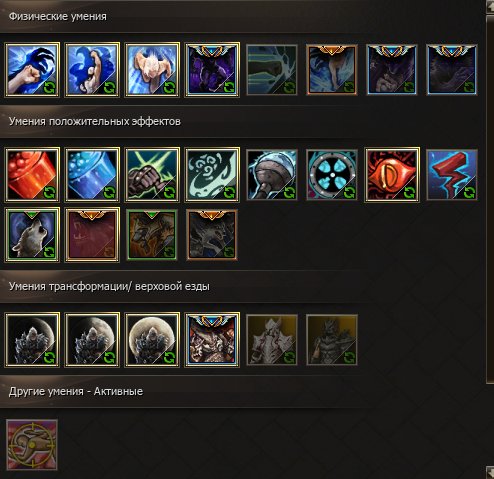Select the red-backed beast transformation icon
The image size is (494, 479).
pos(212,340)
